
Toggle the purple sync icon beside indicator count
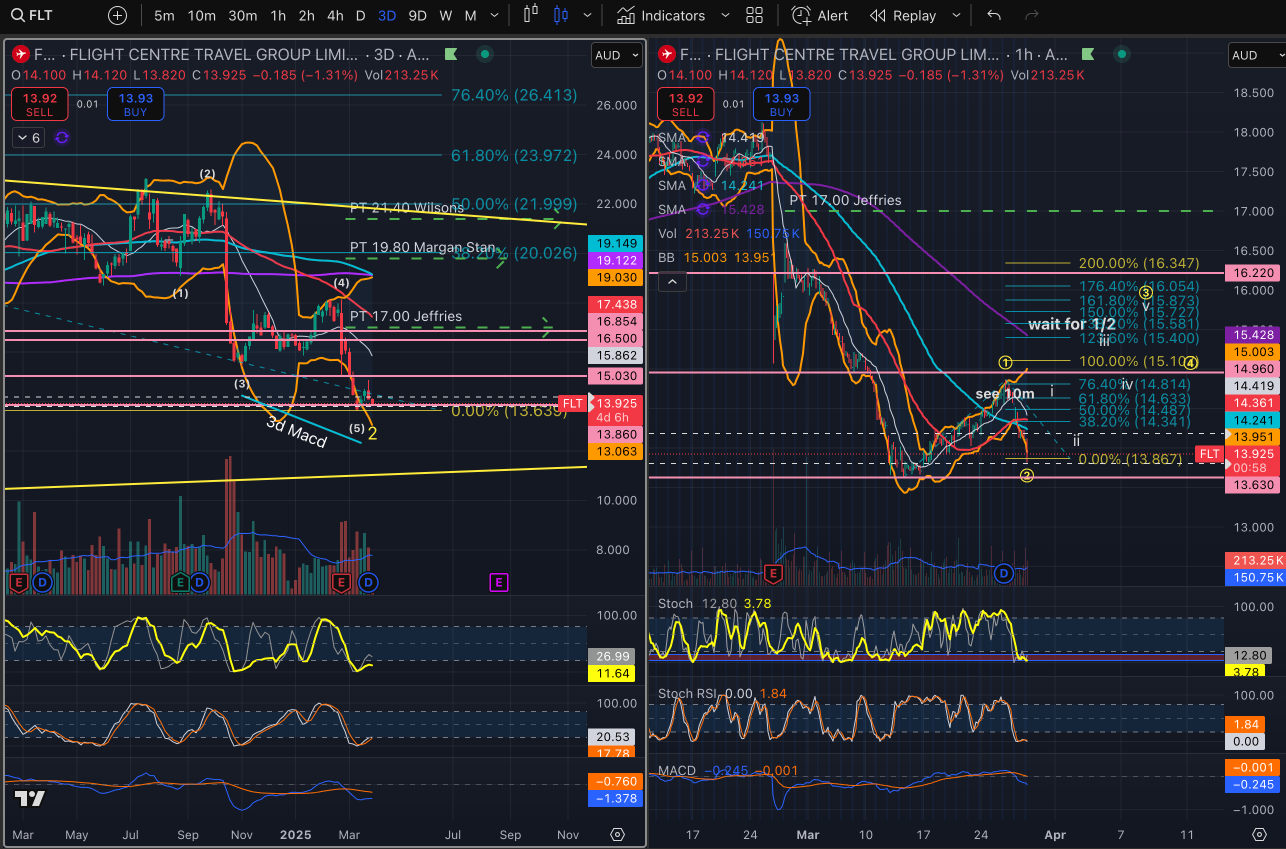(x=62, y=137)
